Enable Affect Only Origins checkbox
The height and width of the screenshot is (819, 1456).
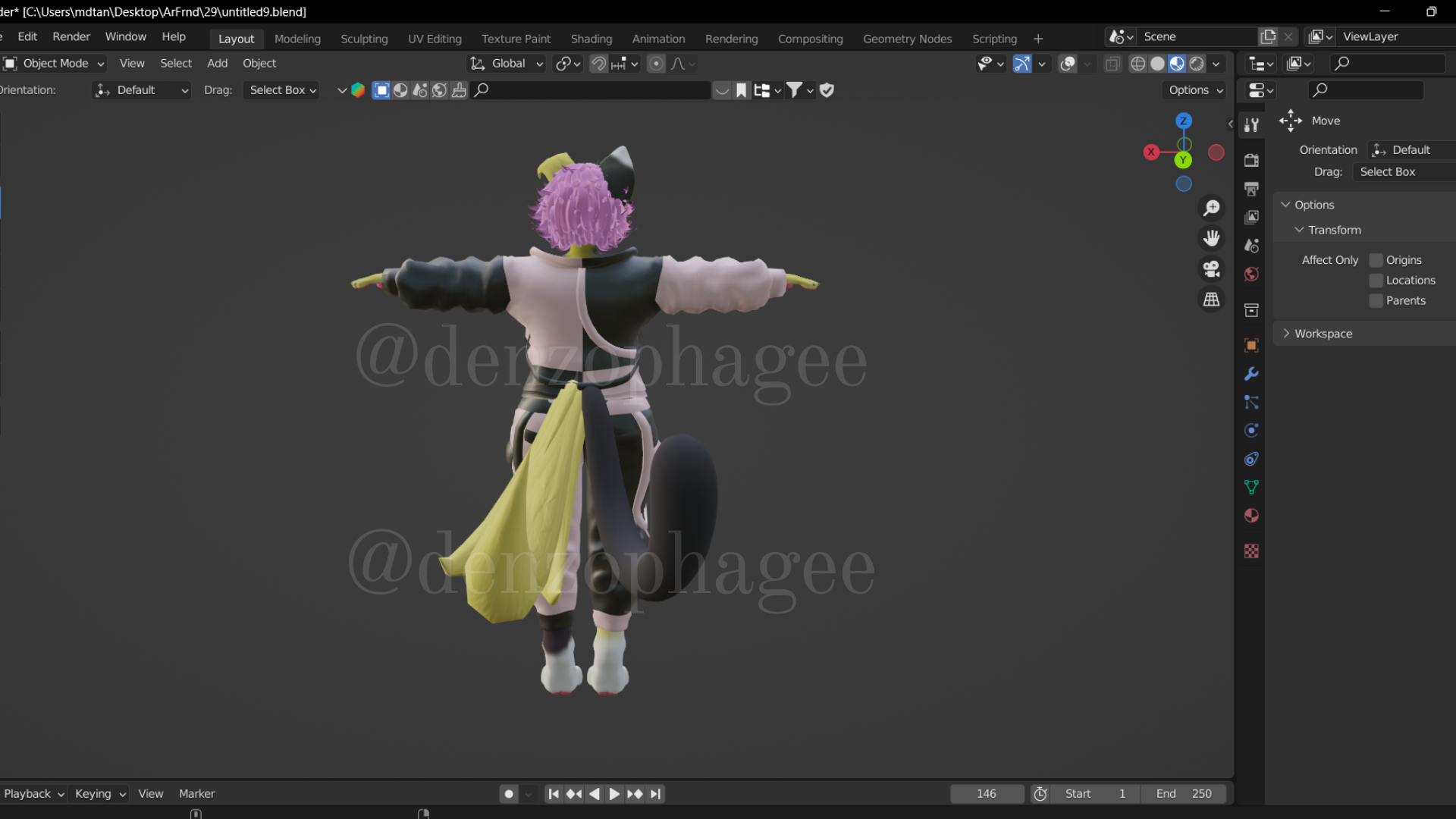tap(1376, 260)
